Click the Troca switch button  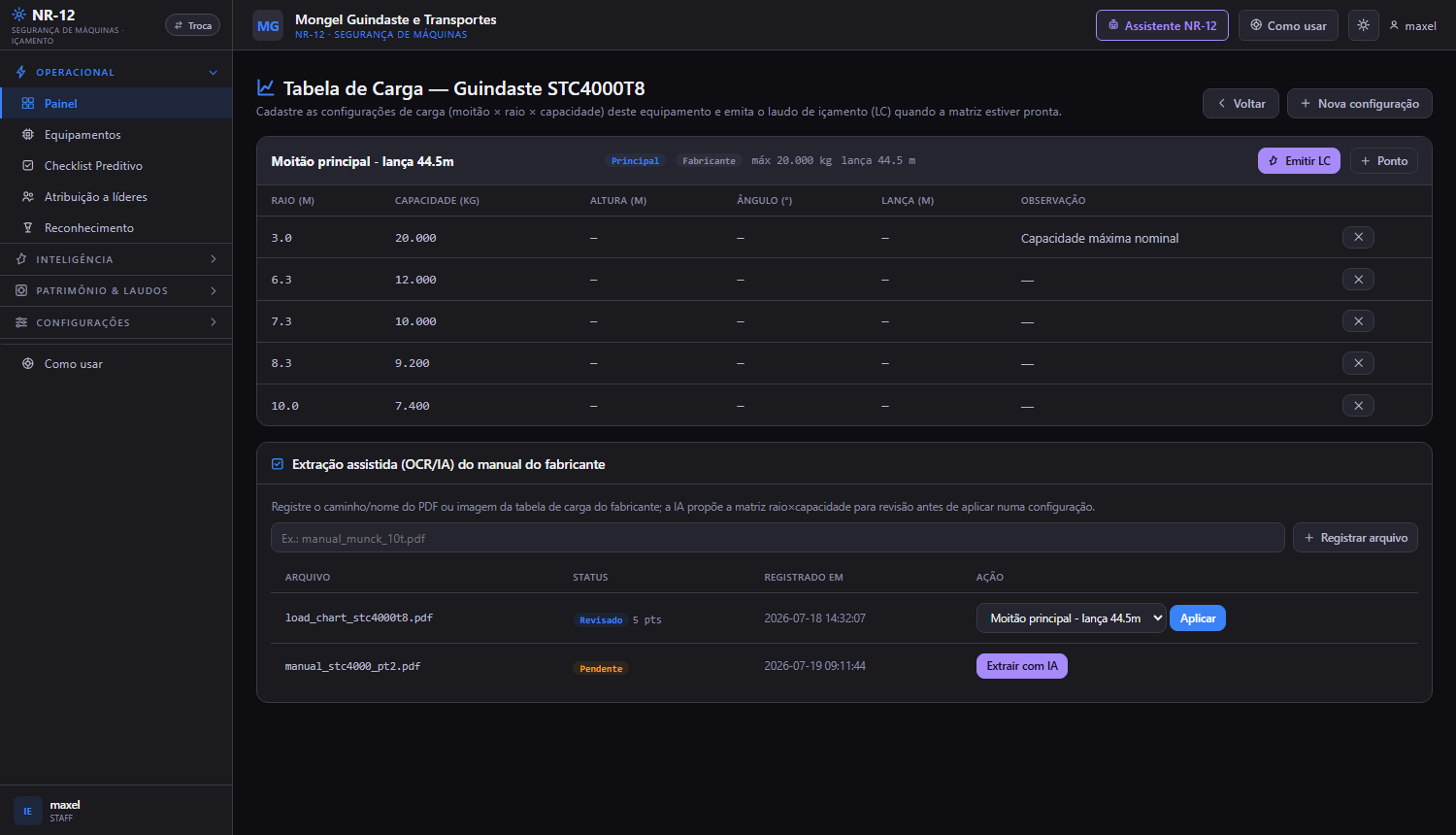tap(192, 25)
